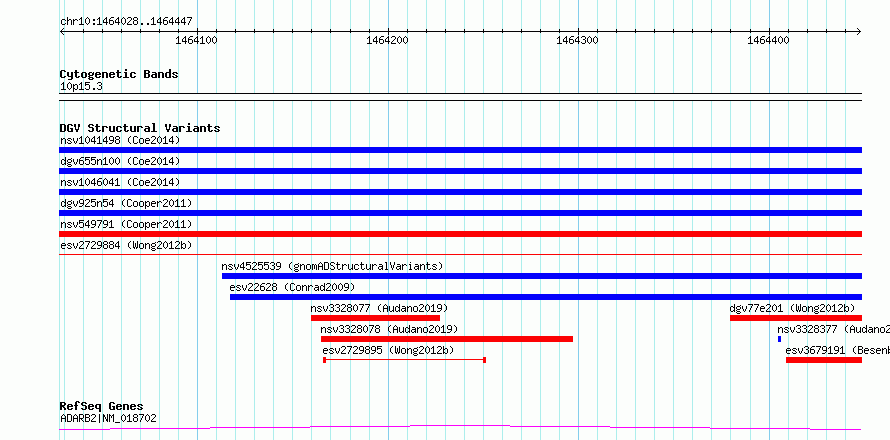Select the thin red line under esv2729884
Screen dimensions: 890x440
click(460, 255)
